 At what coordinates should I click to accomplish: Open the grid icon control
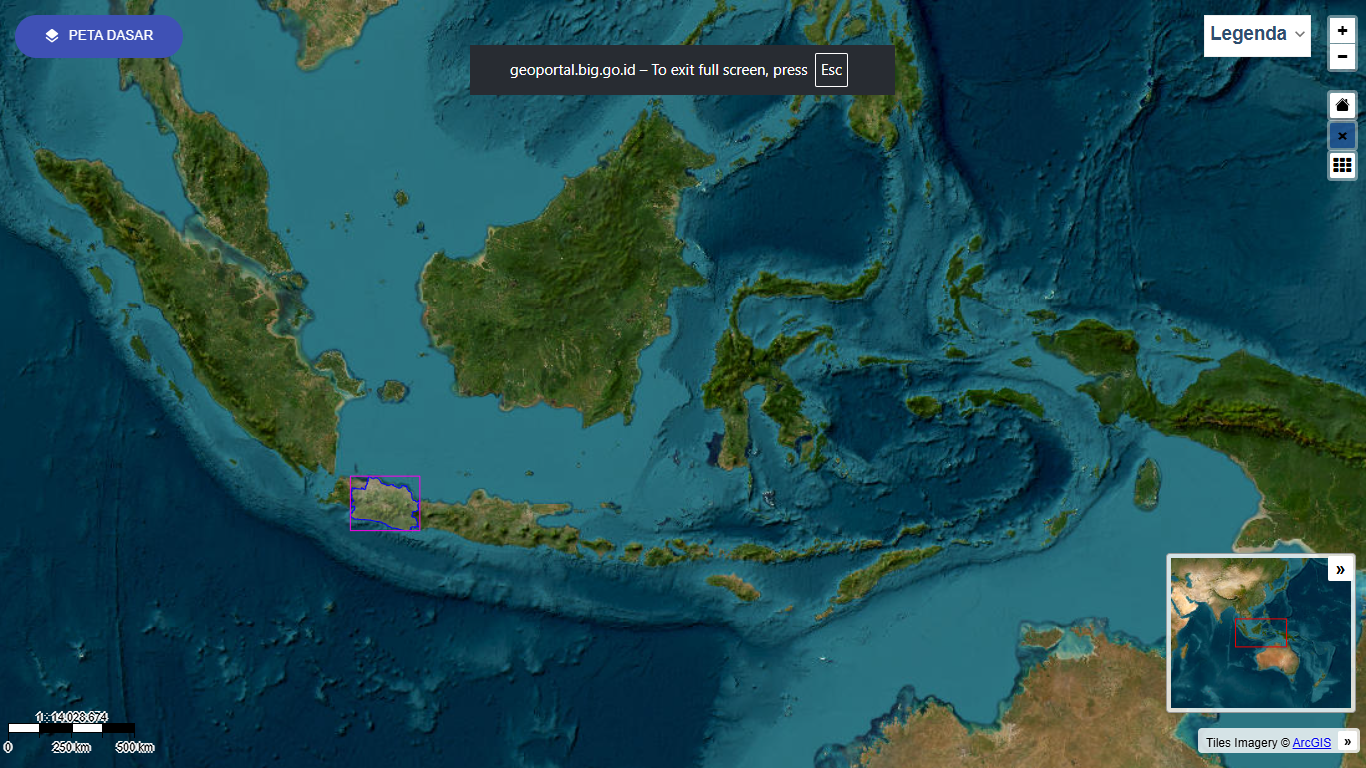pyautogui.click(x=1342, y=165)
